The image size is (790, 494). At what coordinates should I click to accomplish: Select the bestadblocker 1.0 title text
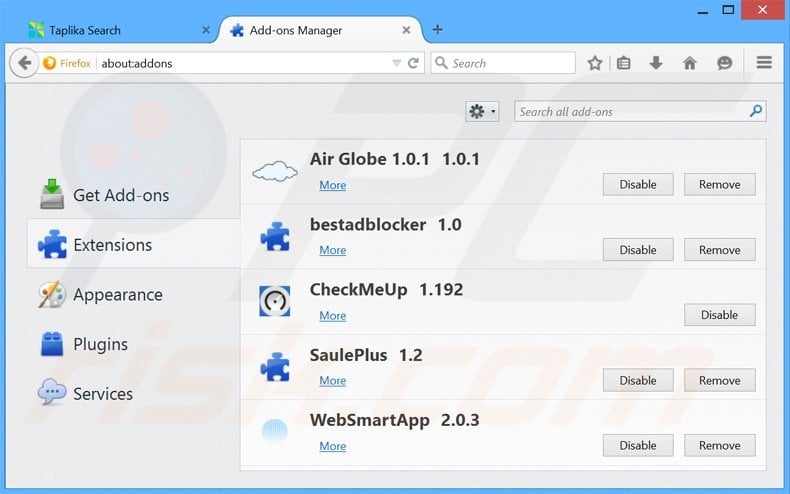click(x=385, y=225)
